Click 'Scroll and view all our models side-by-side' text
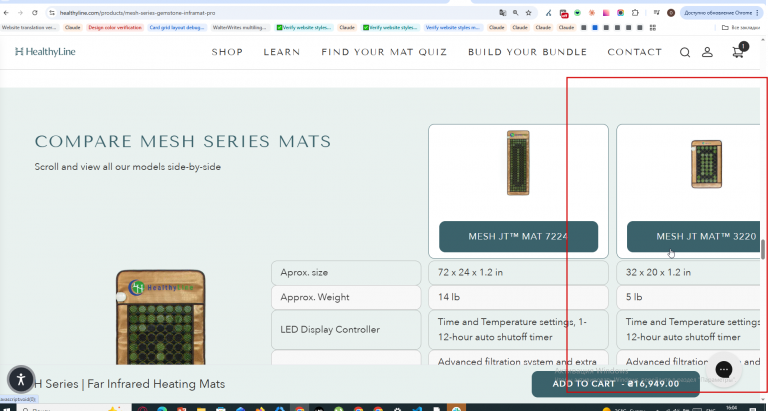 [x=127, y=167]
